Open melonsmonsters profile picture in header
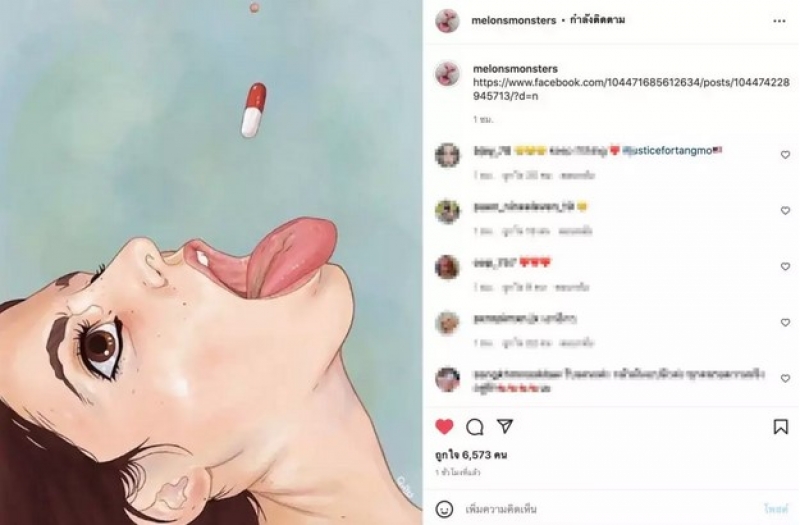Screen dimensions: 800x525 pos(447,20)
